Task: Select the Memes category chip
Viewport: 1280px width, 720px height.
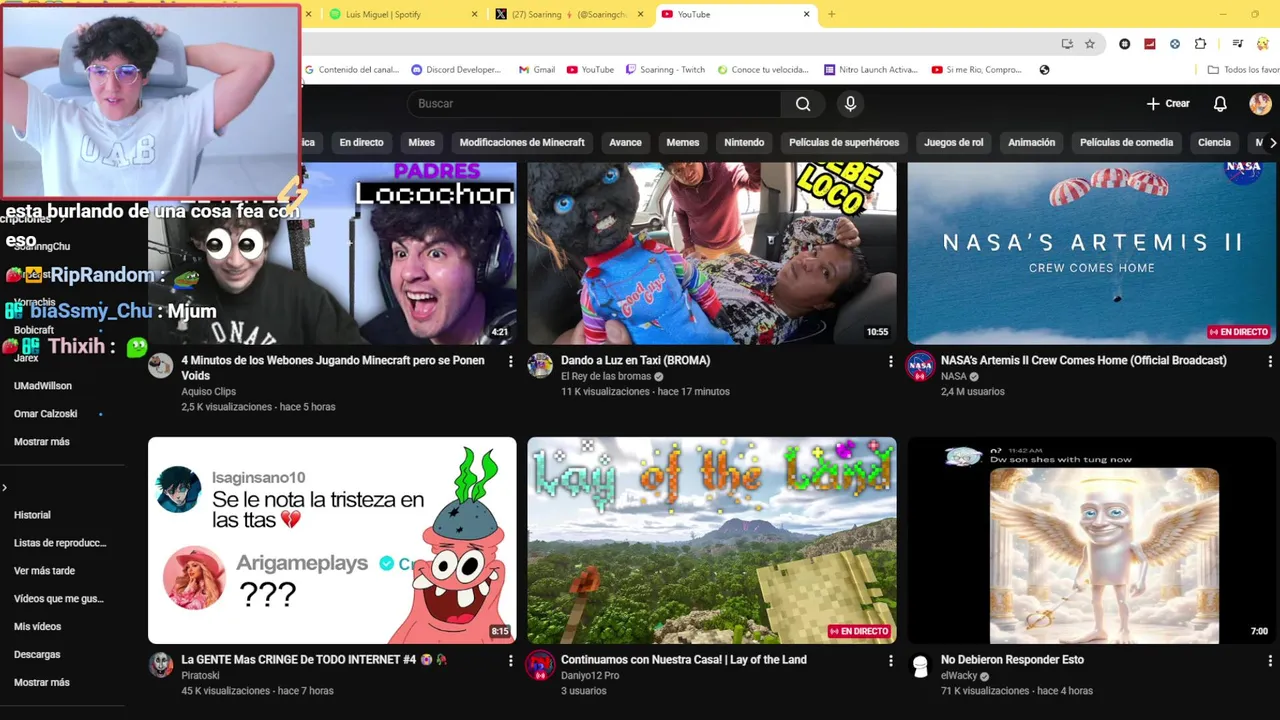Action: [x=683, y=143]
